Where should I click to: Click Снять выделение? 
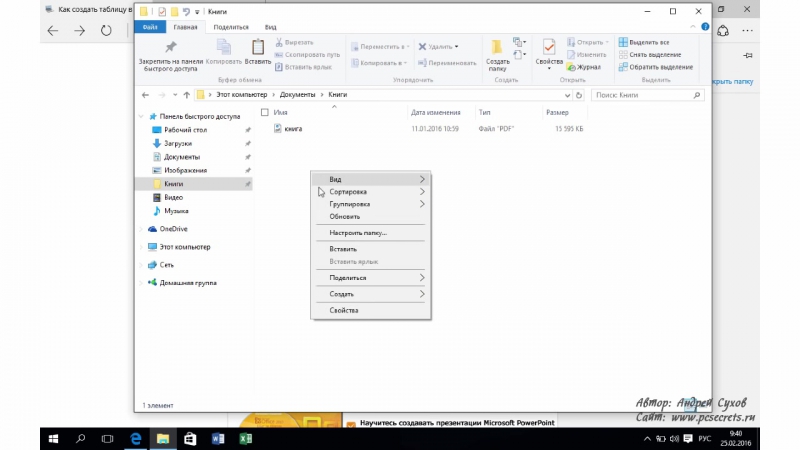650,55
